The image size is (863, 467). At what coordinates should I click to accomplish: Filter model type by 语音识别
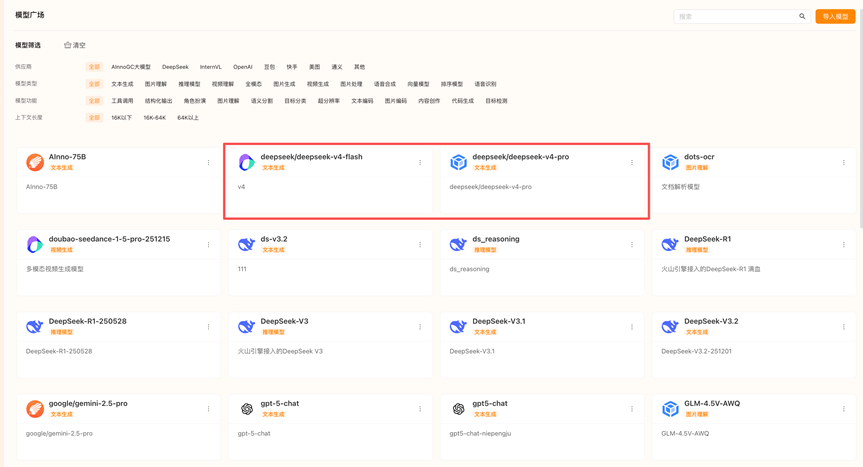coord(485,84)
